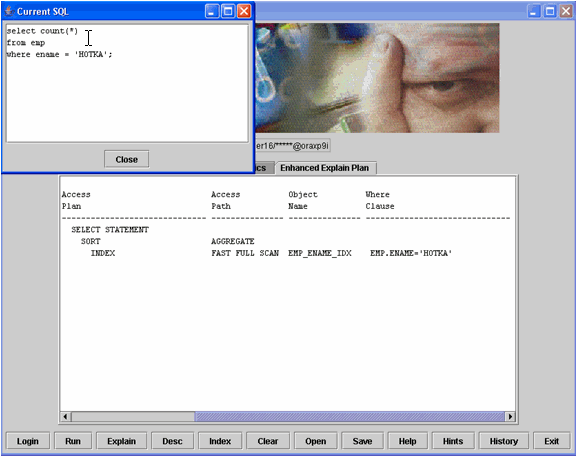The image size is (577, 457).
Task: Click the Explain button
Action: [x=121, y=441]
